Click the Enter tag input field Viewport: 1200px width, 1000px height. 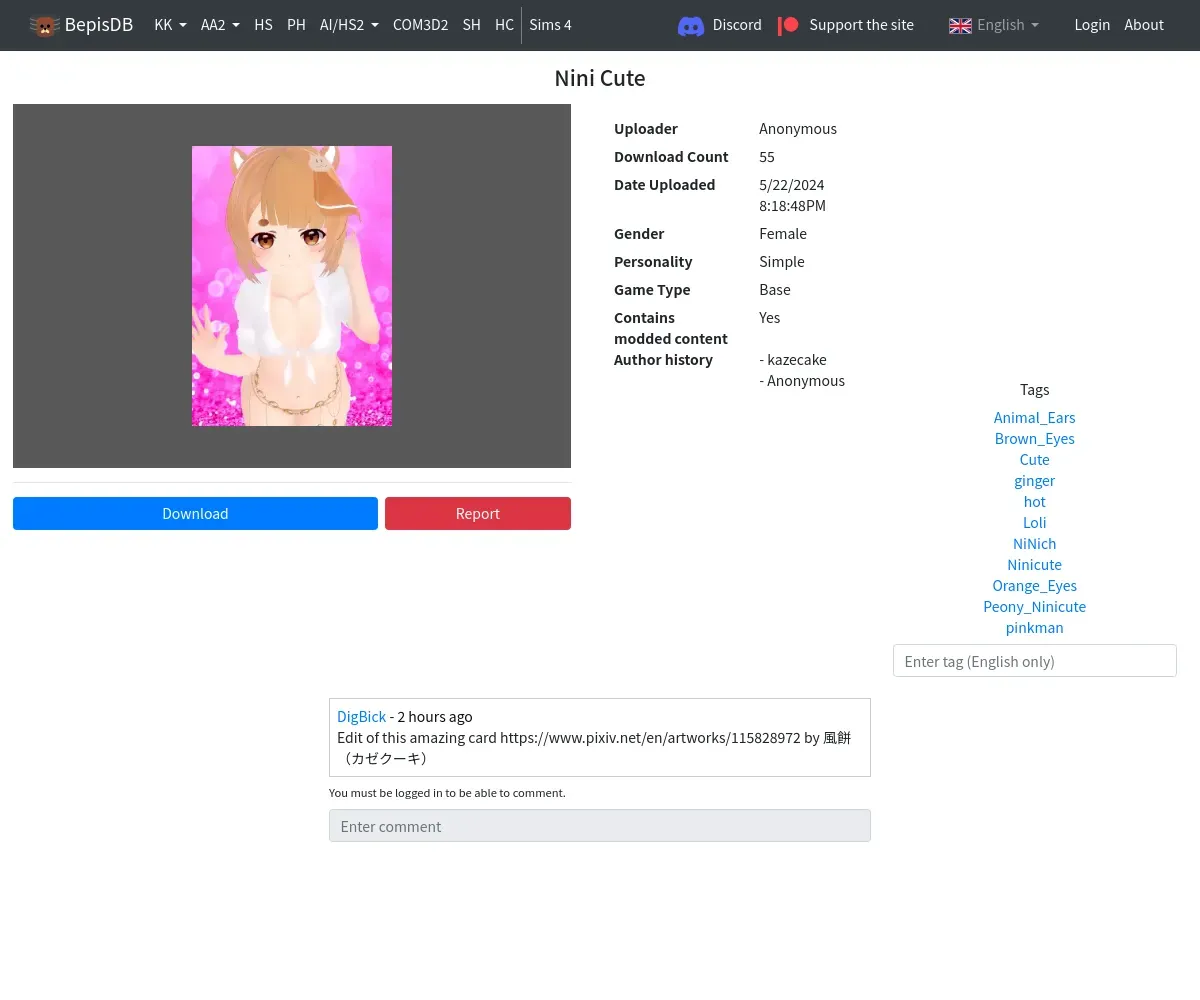[x=1035, y=661]
